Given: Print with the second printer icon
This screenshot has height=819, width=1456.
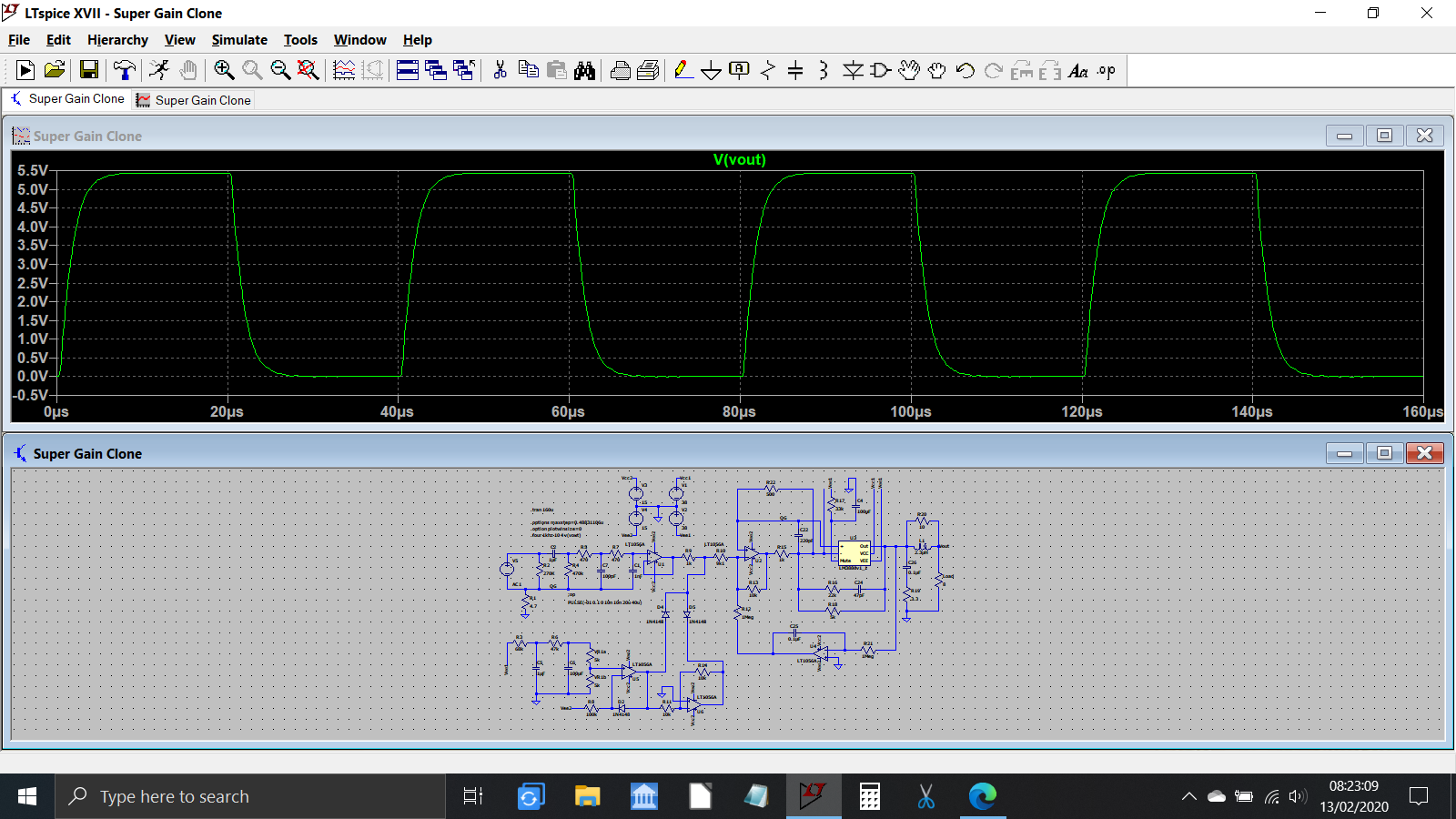Looking at the screenshot, I should pos(649,70).
